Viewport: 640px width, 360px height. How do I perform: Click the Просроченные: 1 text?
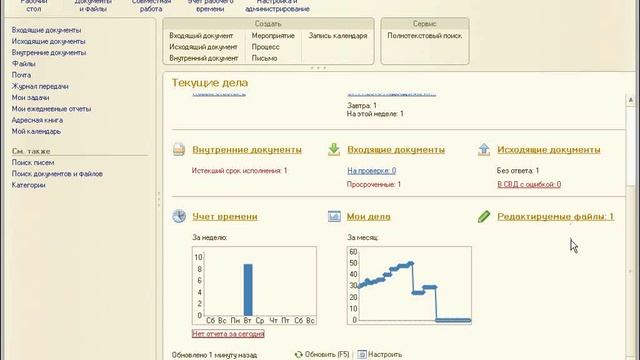pyautogui.click(x=374, y=184)
